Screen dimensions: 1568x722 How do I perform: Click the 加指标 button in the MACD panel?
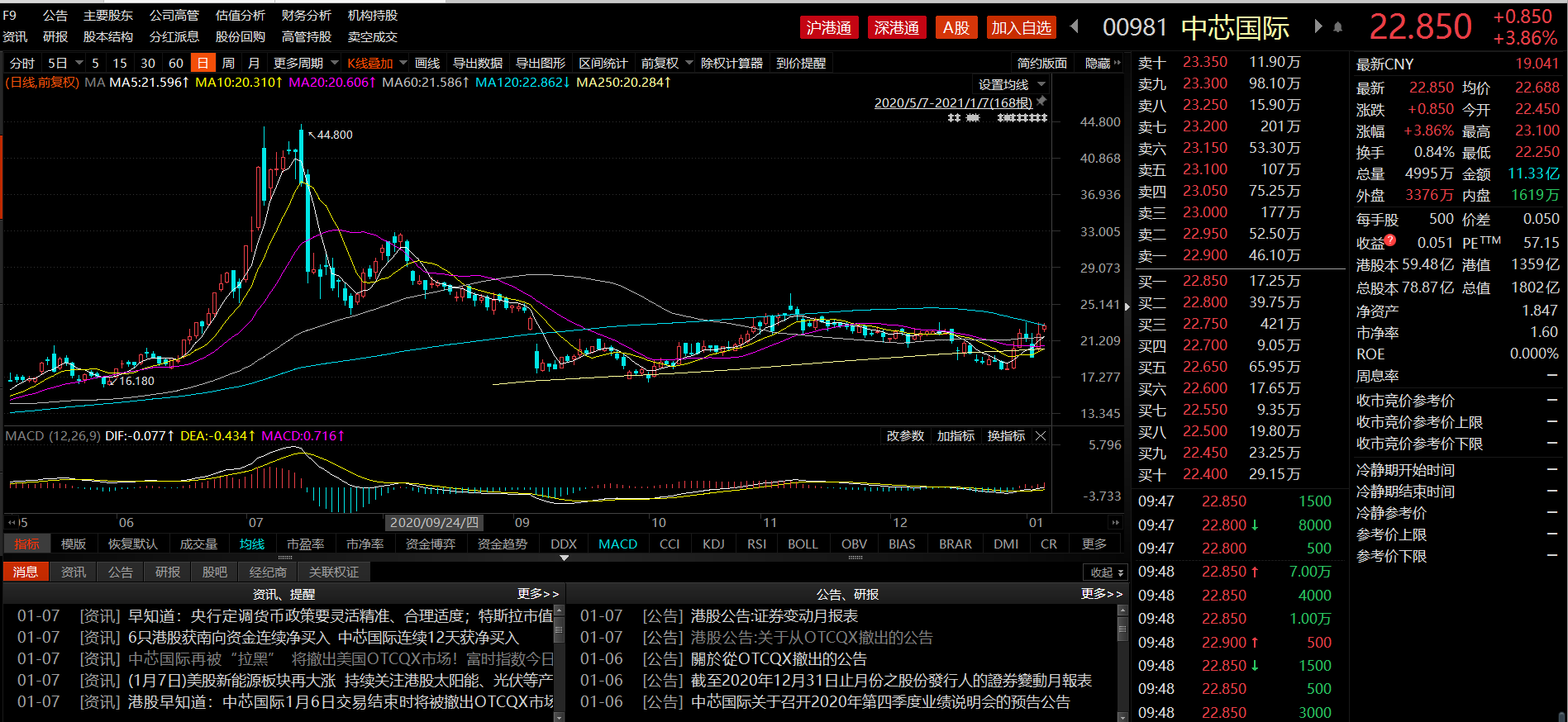(956, 435)
